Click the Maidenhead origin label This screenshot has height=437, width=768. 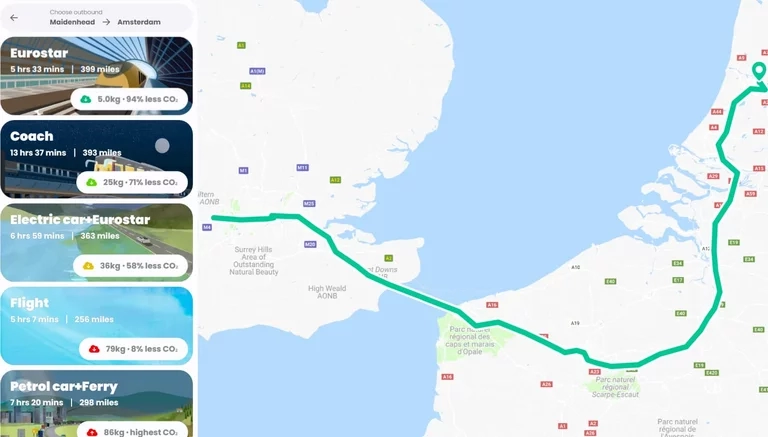72,22
